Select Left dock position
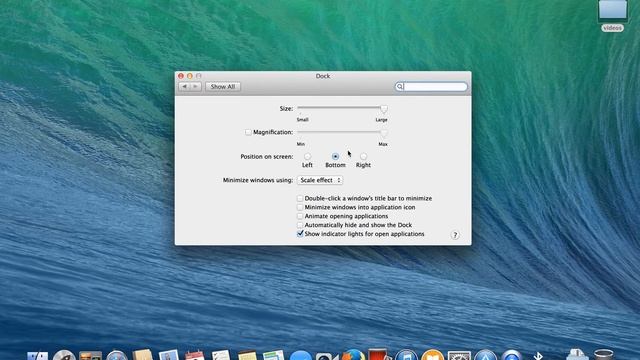 307,156
